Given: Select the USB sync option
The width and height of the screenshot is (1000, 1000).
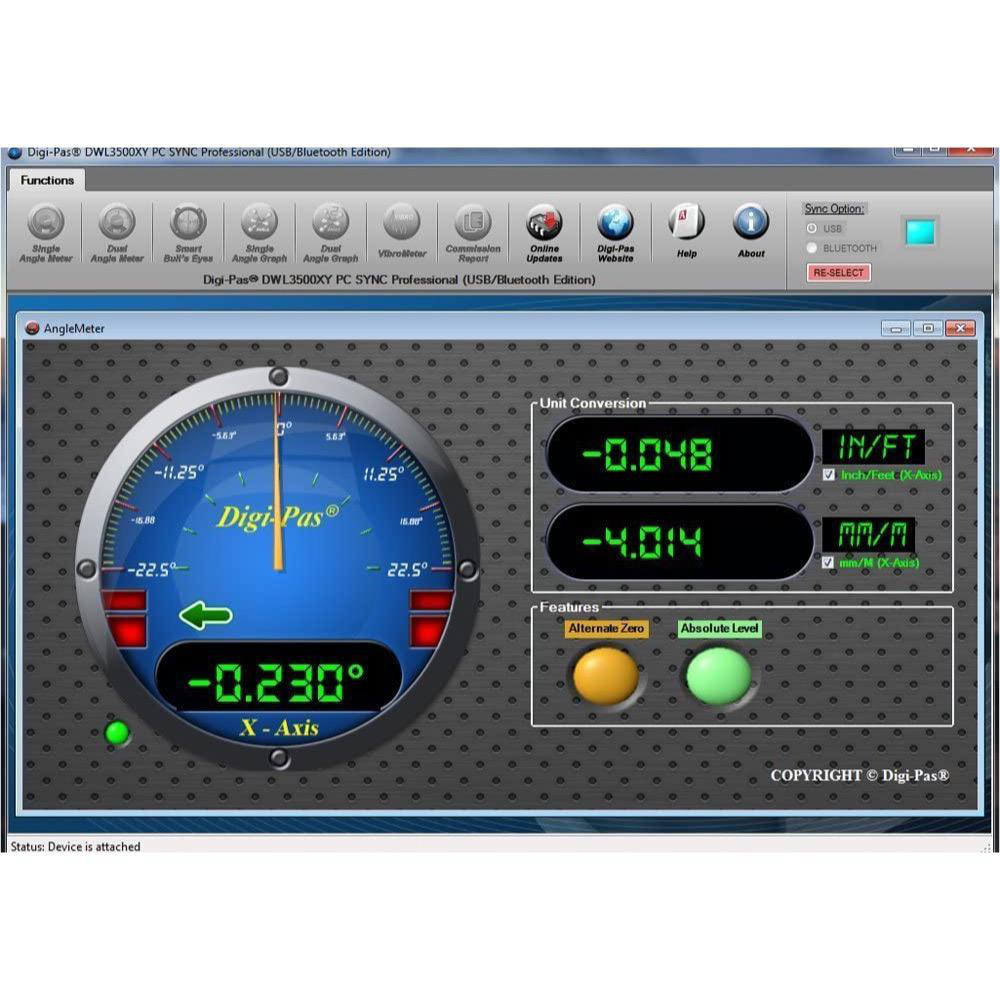Looking at the screenshot, I should tap(811, 228).
